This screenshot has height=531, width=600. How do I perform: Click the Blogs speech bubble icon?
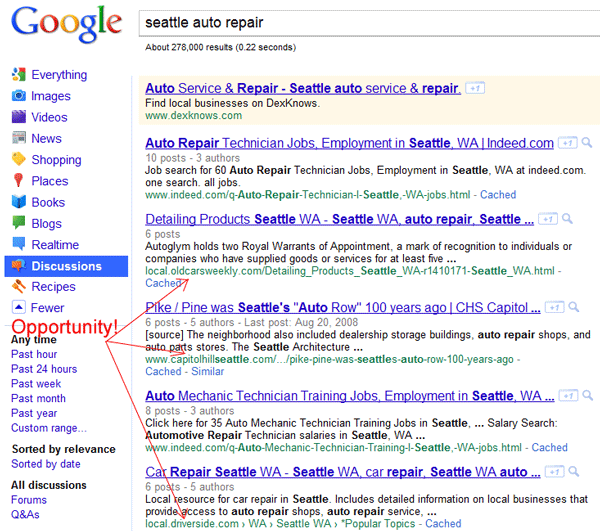coord(19,223)
